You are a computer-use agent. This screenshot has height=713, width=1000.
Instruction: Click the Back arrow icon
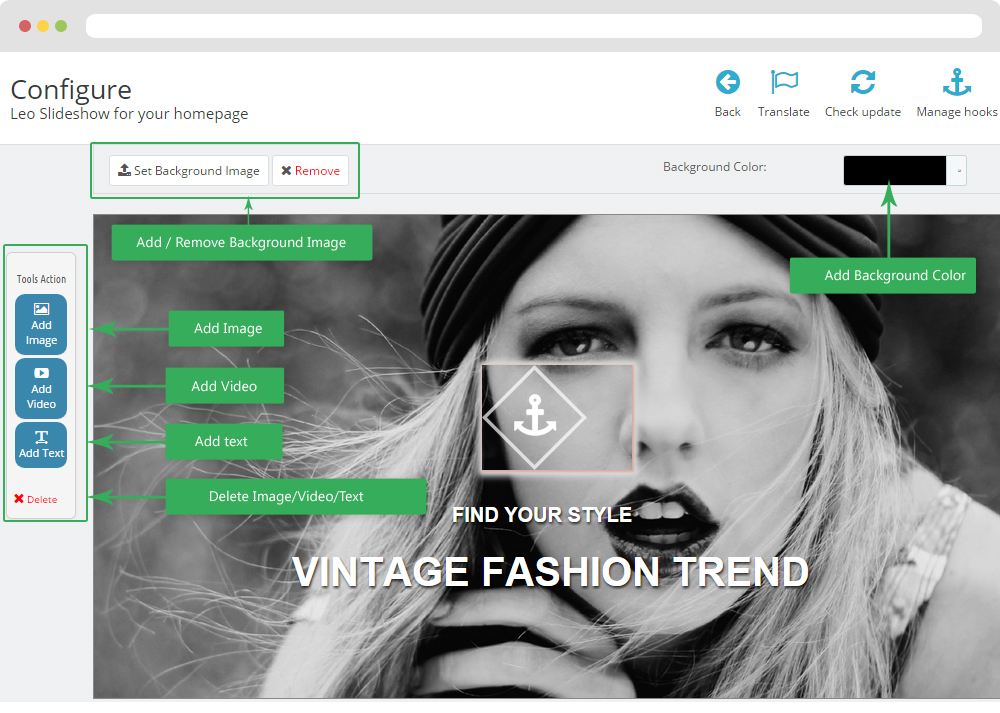point(728,82)
